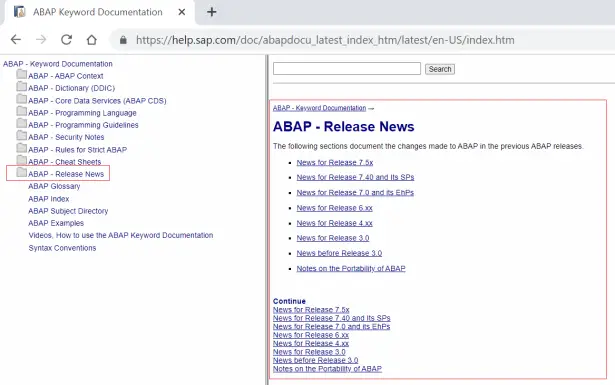Under Continue, open News for Release 6.xx
This screenshot has width=615, height=385.
[311, 335]
